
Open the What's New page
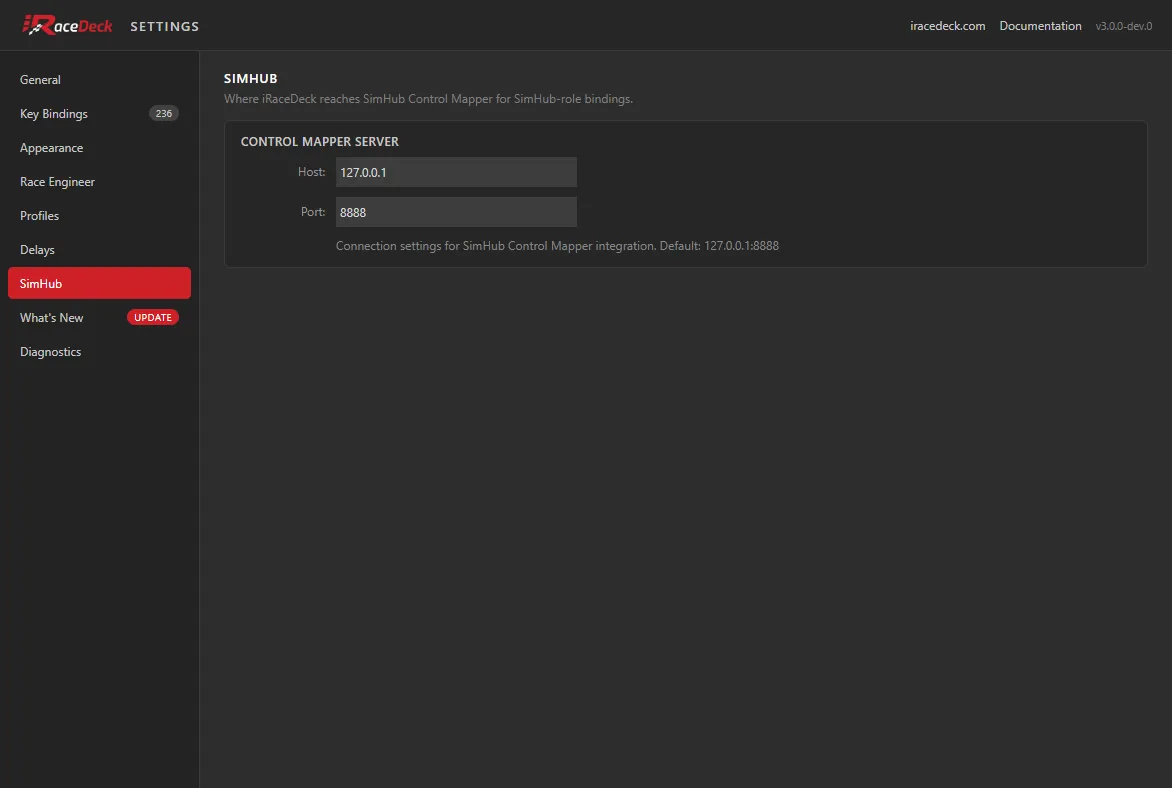(99, 318)
